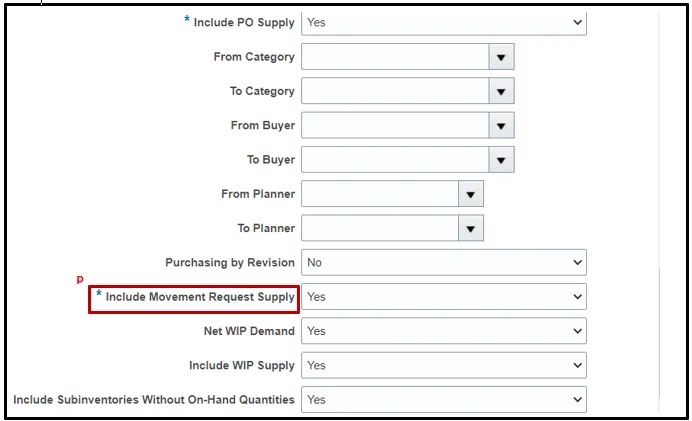
Task: Open the To Category dropdown arrow
Action: coord(501,91)
